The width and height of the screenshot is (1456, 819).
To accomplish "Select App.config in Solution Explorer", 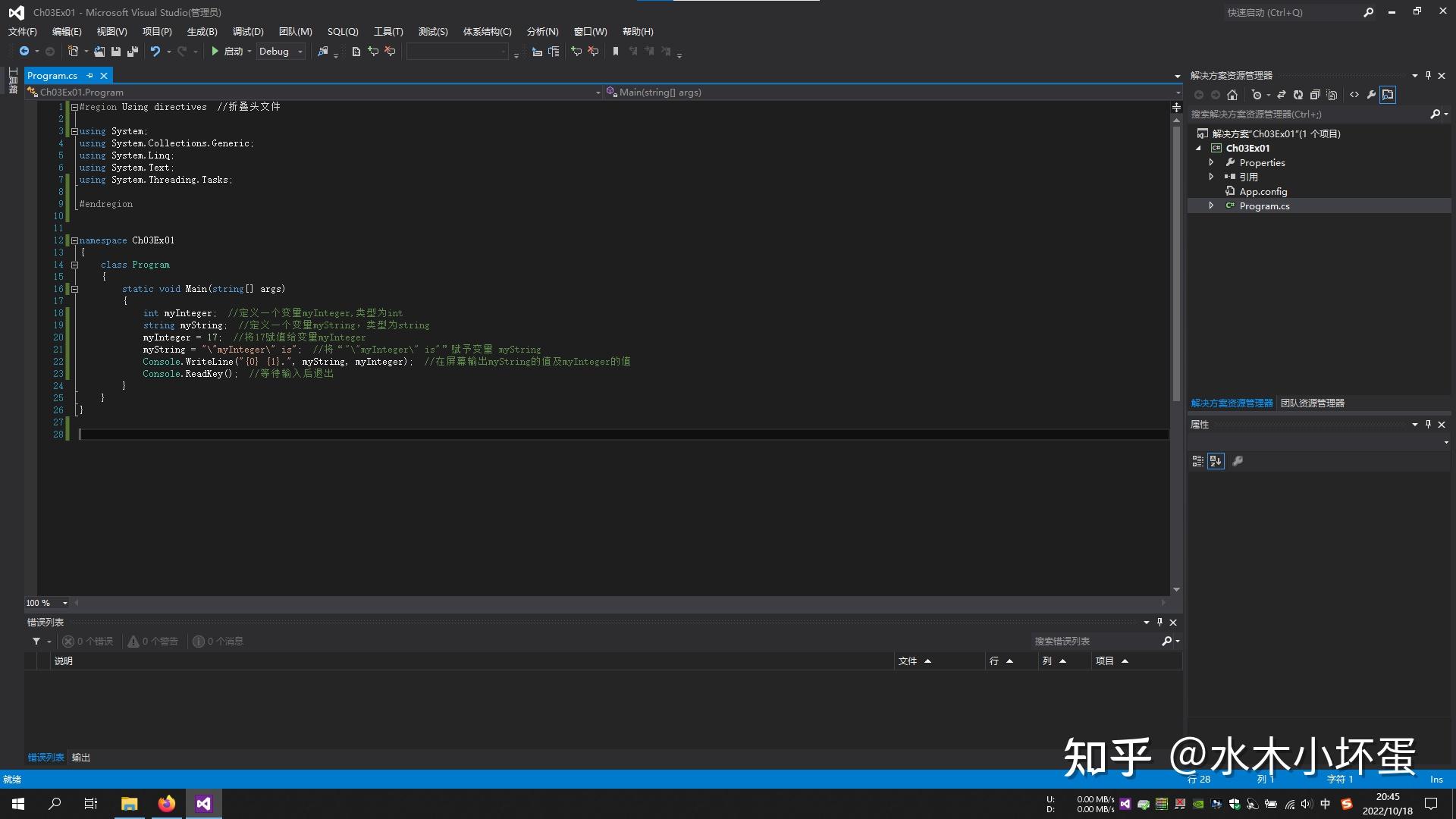I will [x=1263, y=192].
